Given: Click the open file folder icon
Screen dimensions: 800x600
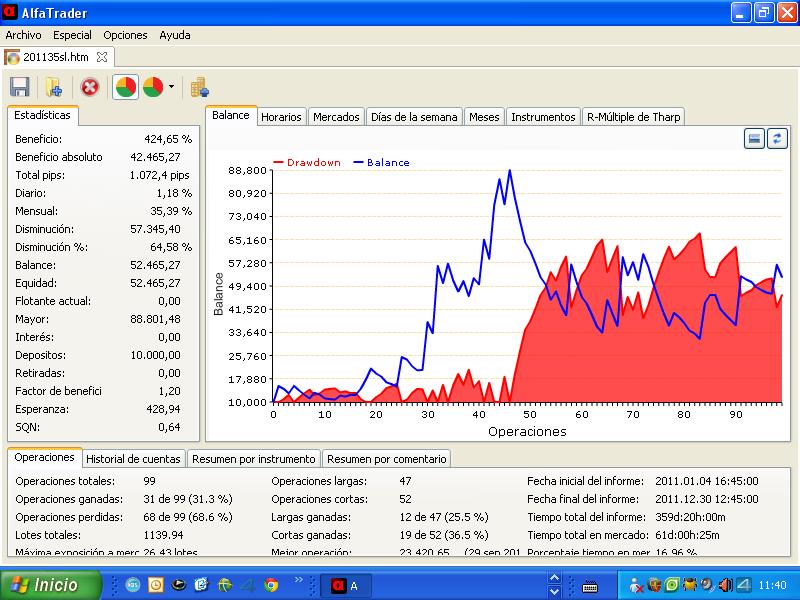Looking at the screenshot, I should click(x=54, y=87).
